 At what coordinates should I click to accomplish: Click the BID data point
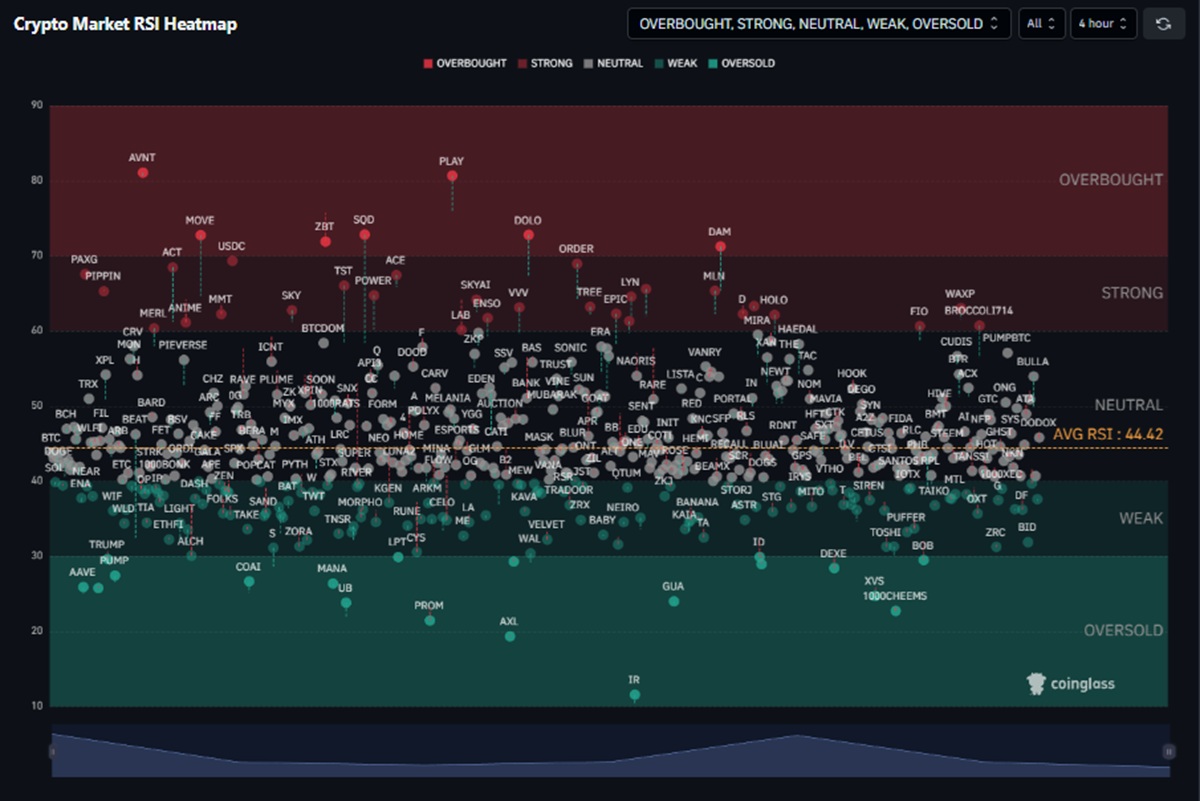click(x=1027, y=542)
